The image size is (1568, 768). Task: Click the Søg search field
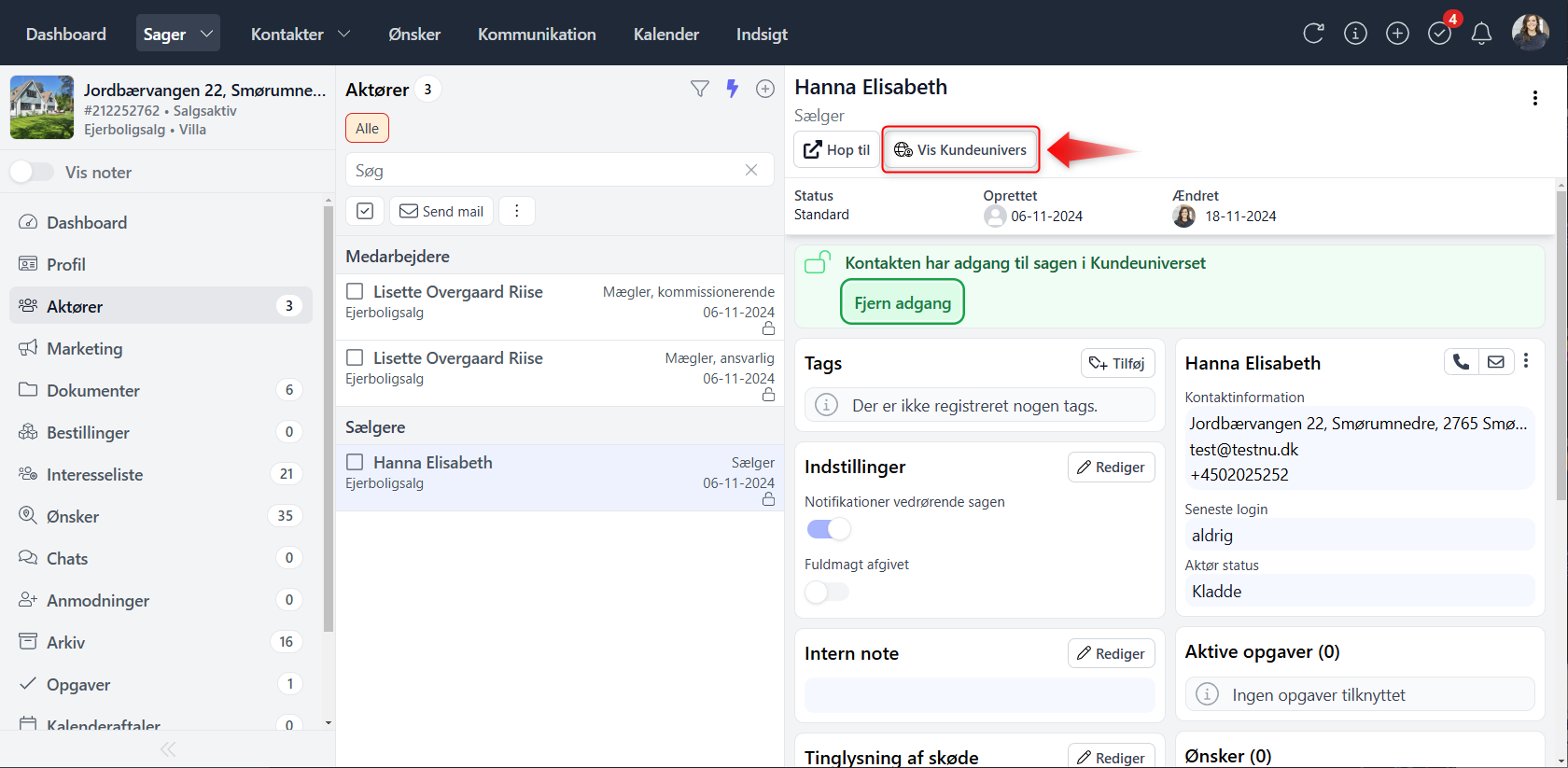point(546,171)
